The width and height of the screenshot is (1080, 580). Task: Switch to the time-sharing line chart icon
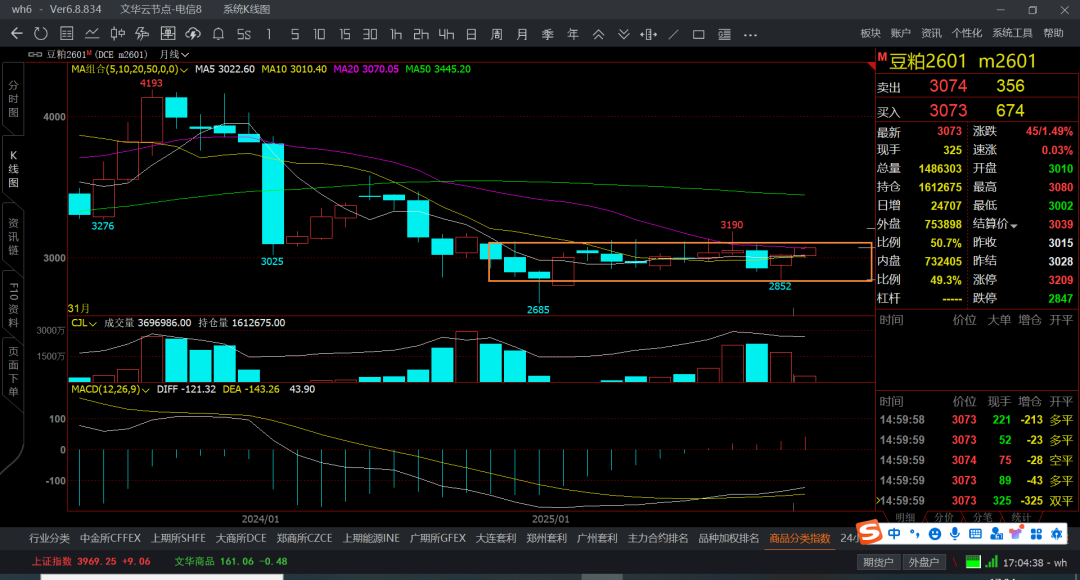pos(92,34)
